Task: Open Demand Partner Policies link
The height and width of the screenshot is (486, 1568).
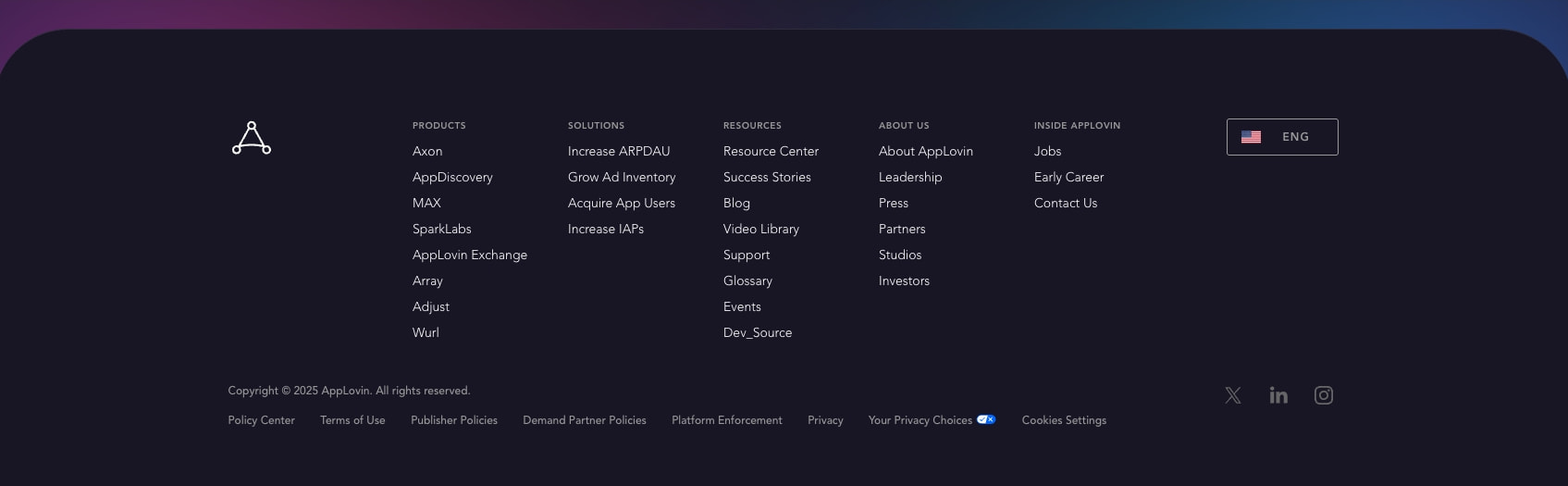Action: point(585,420)
